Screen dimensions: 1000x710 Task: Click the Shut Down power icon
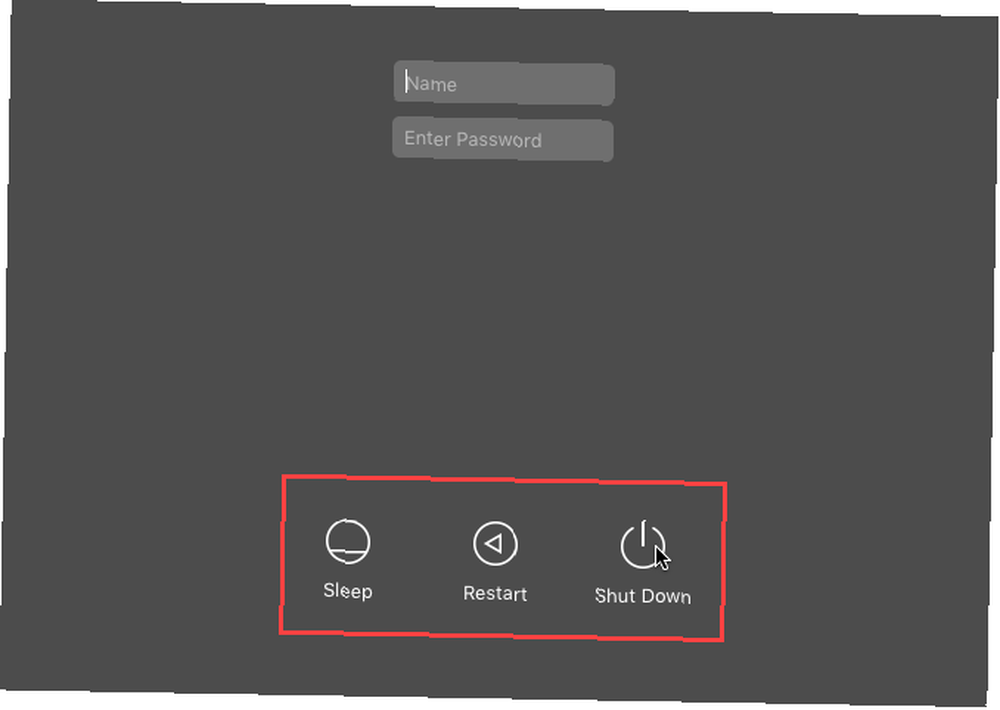(643, 545)
